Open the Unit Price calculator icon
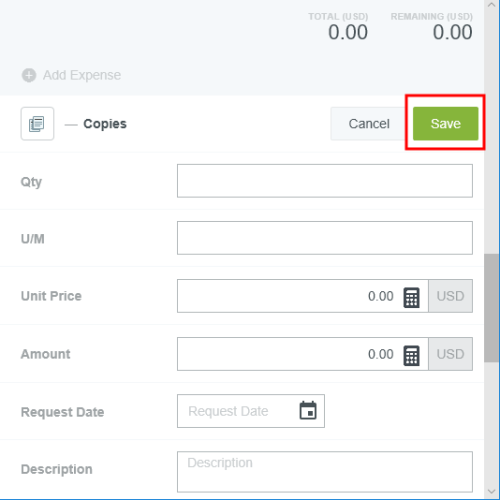Viewport: 500px width, 500px height. tap(411, 297)
